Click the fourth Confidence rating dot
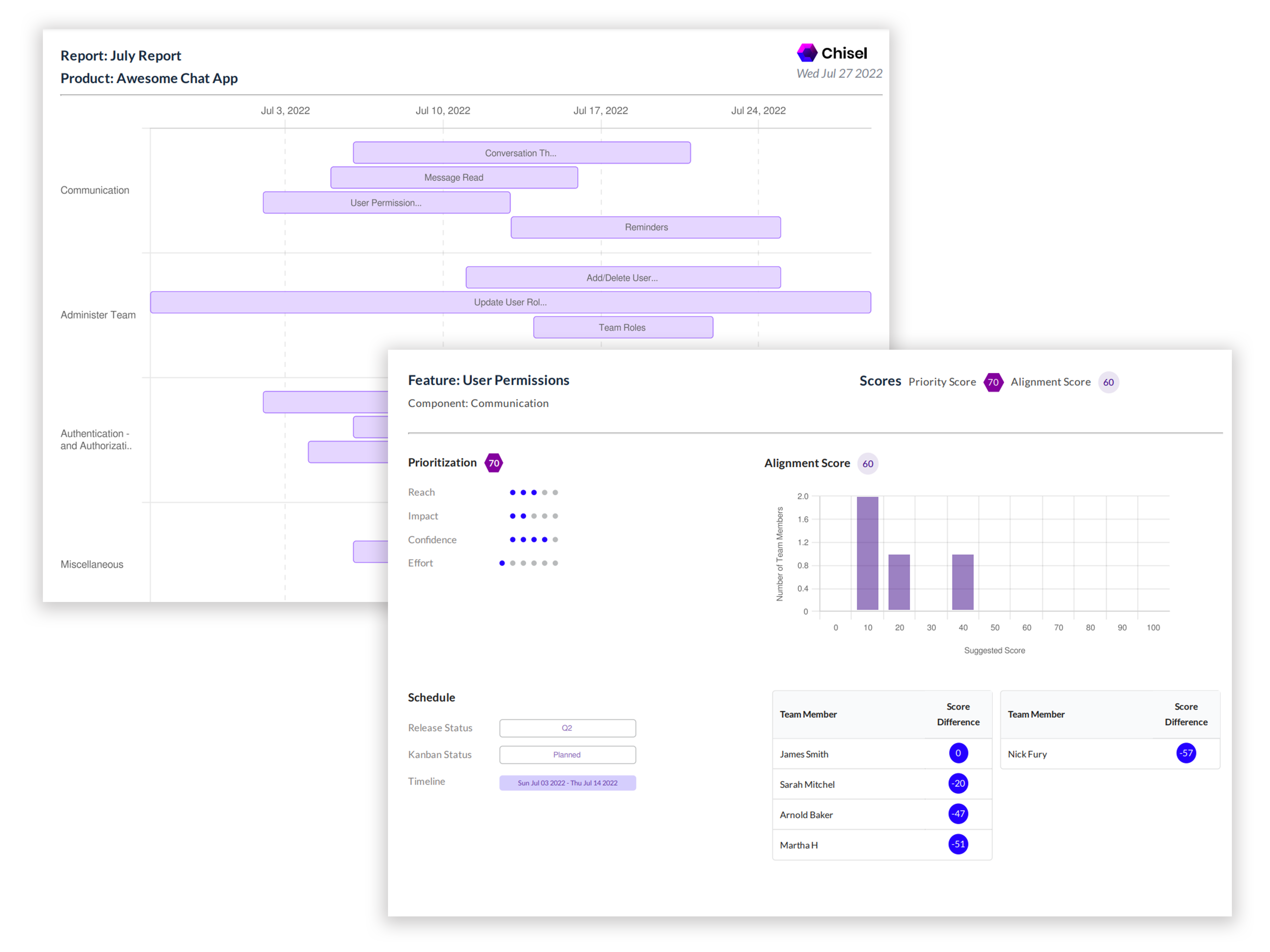 coord(544,539)
